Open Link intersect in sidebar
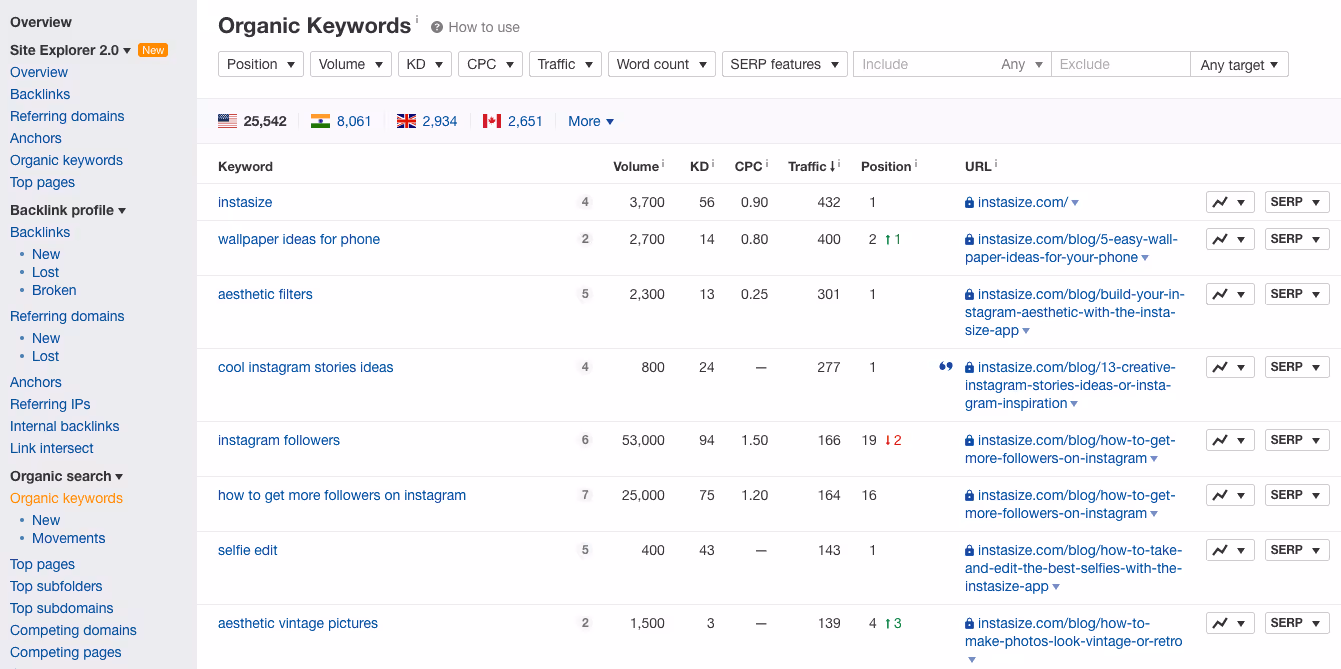The image size is (1341, 669). click(x=52, y=448)
